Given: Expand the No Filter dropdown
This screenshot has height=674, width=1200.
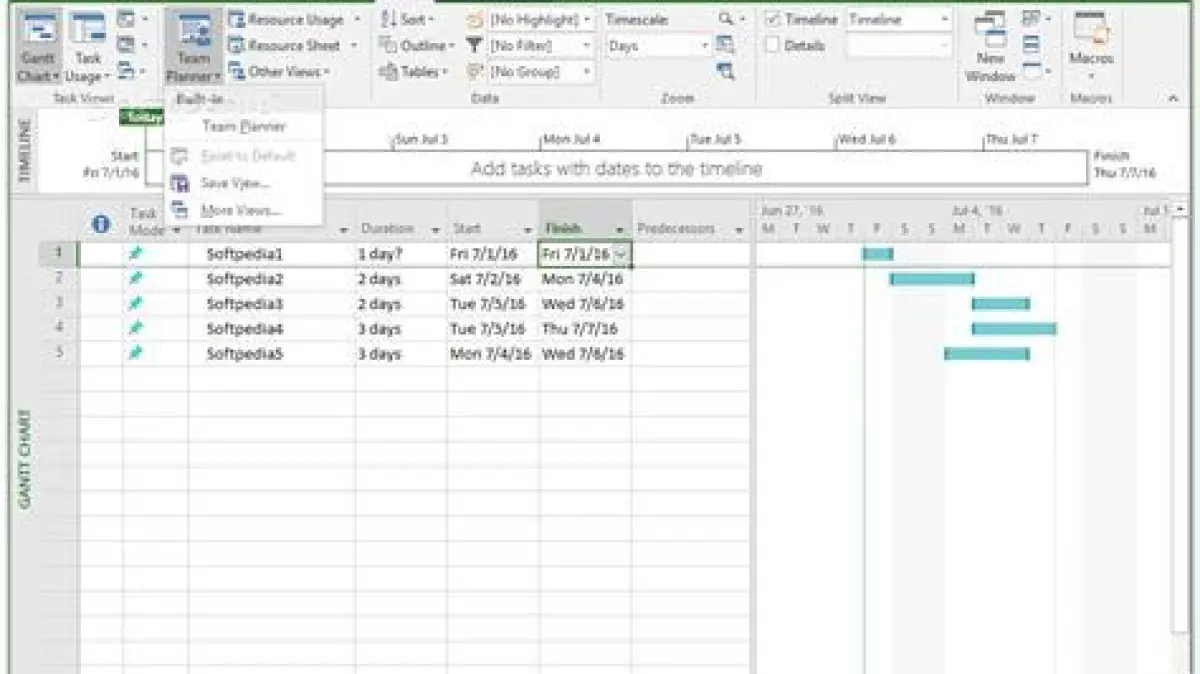Looking at the screenshot, I should 540,46.
